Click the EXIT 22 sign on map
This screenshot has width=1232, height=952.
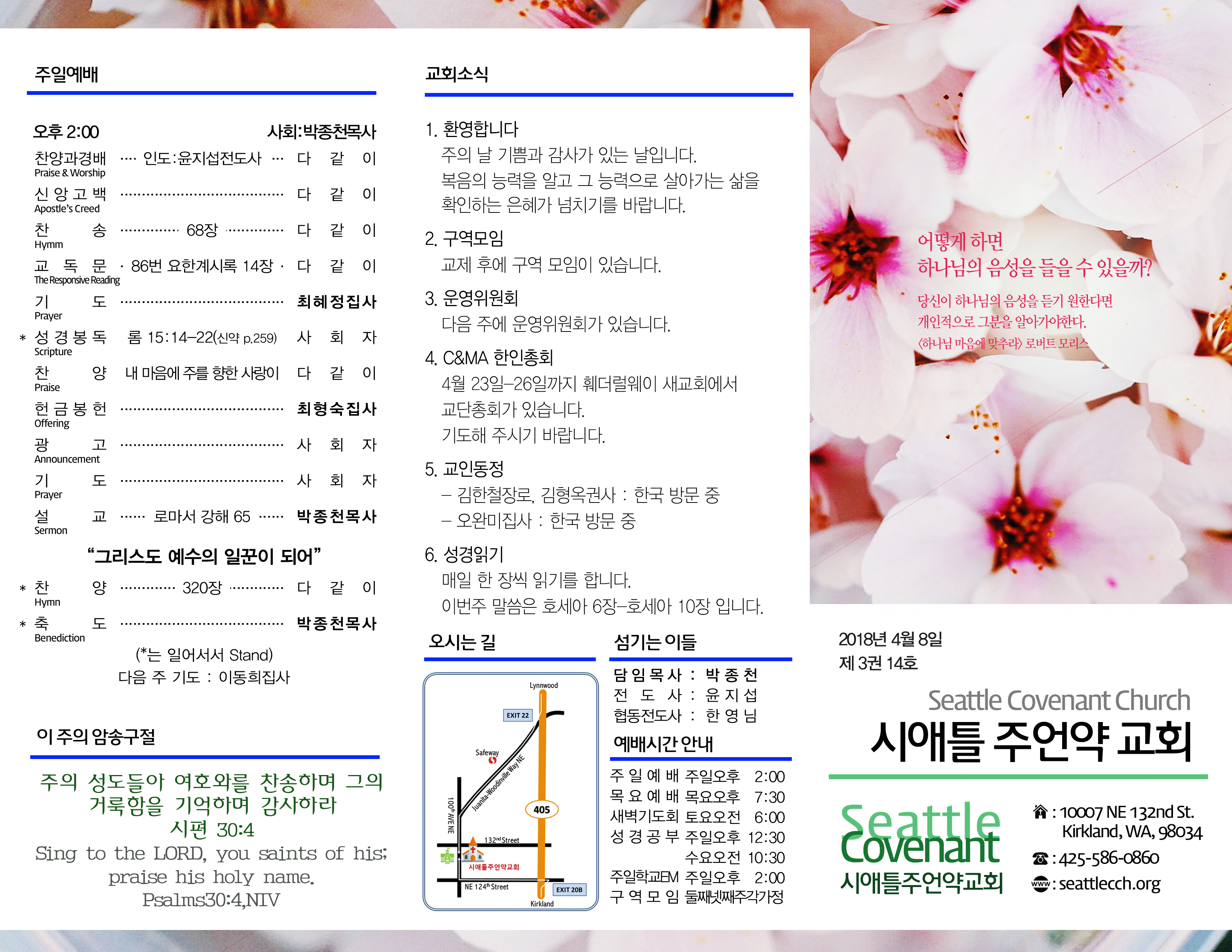pyautogui.click(x=517, y=715)
